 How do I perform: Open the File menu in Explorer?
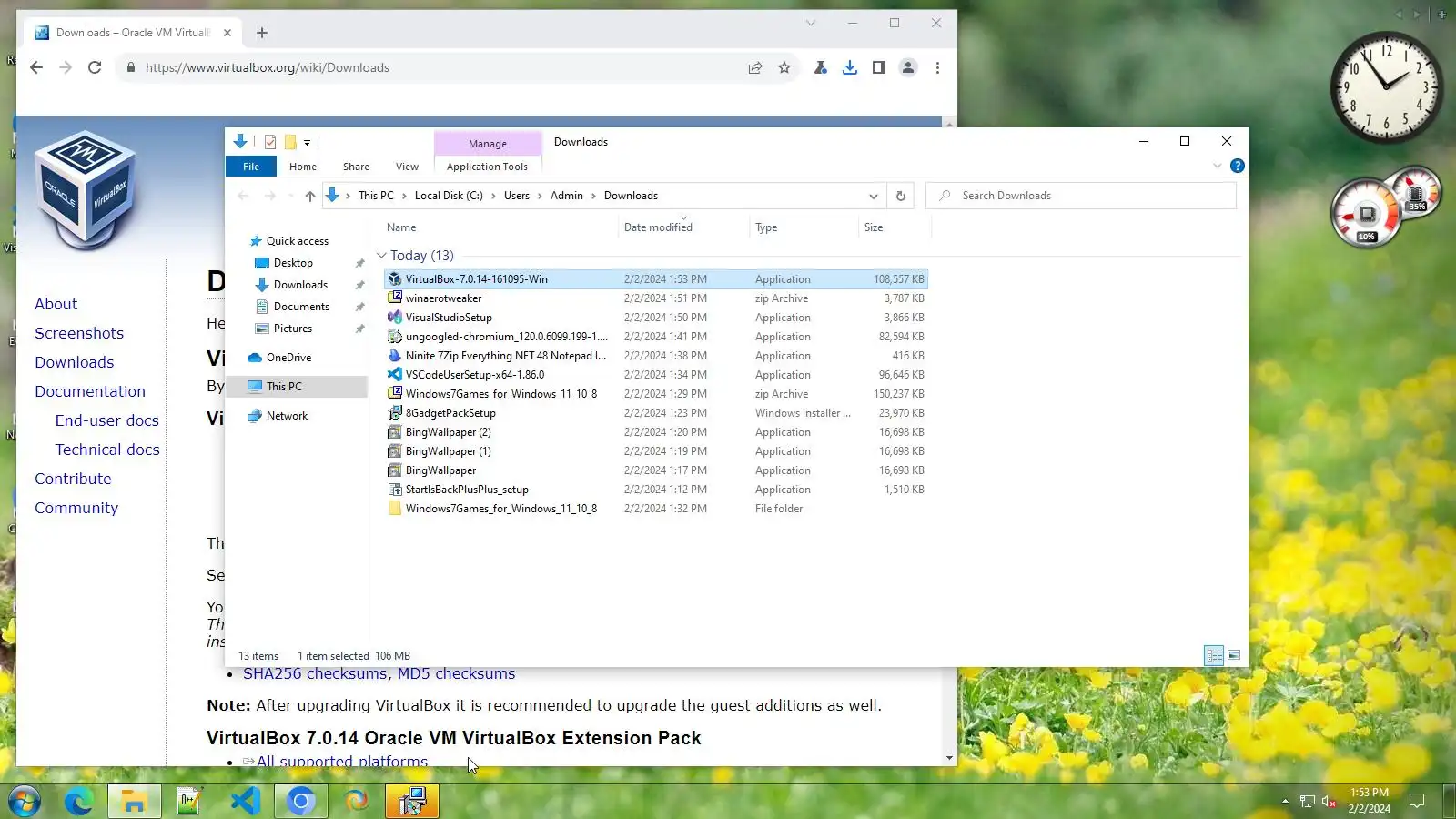(251, 167)
